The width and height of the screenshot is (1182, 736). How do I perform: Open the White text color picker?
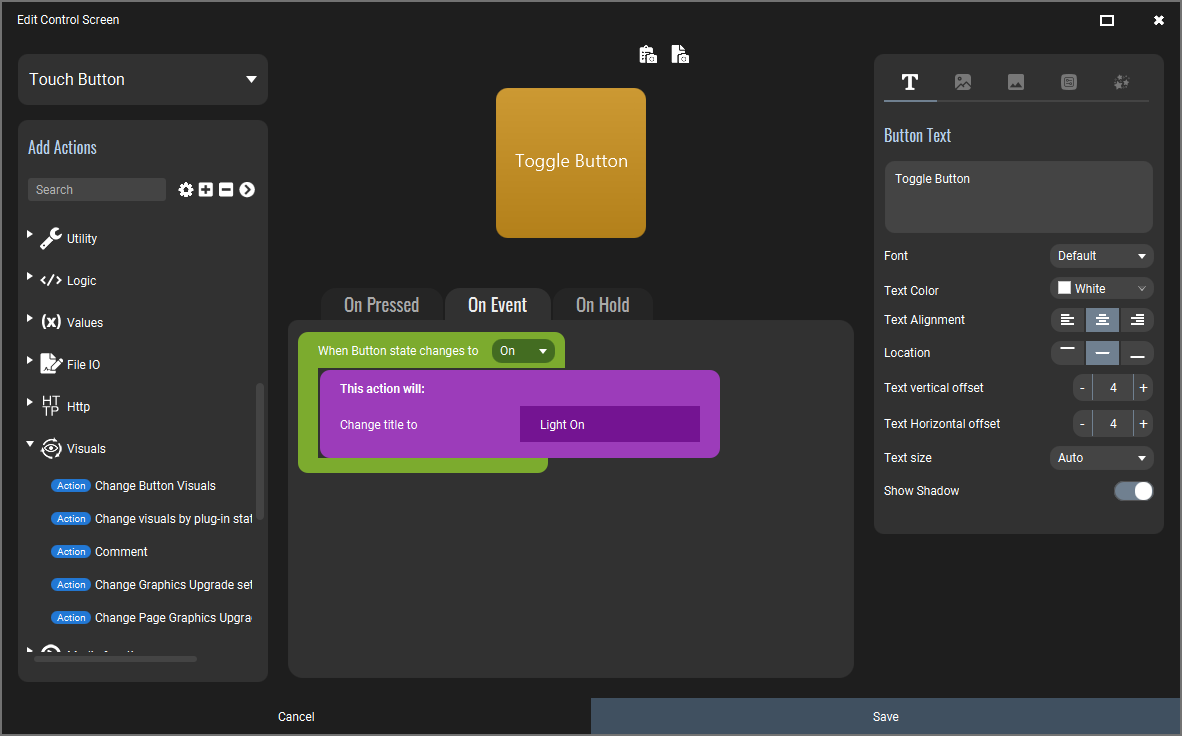(x=1101, y=288)
